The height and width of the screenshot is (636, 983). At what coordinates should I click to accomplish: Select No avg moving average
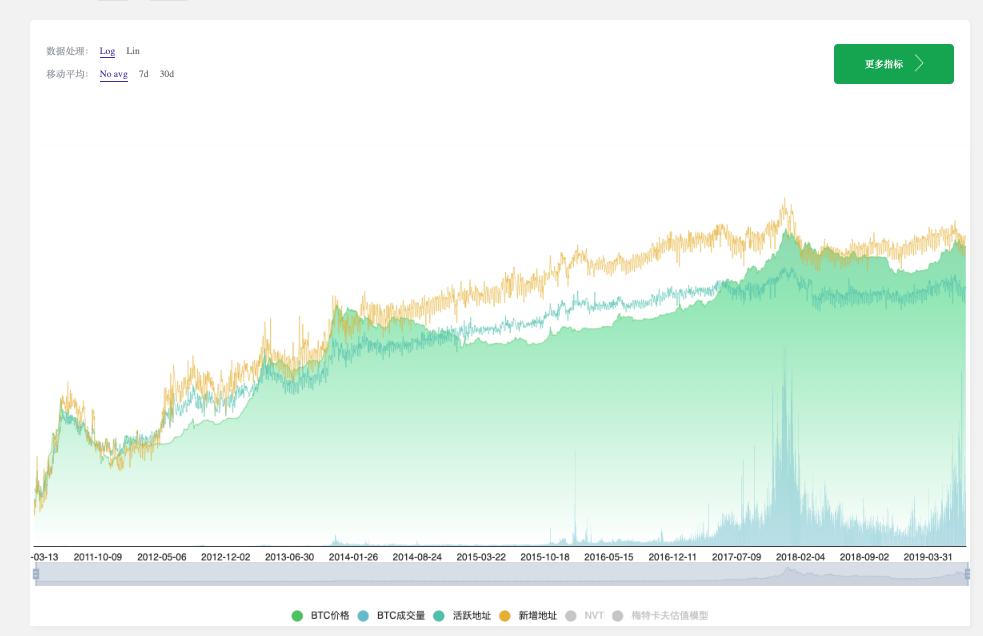click(x=113, y=74)
